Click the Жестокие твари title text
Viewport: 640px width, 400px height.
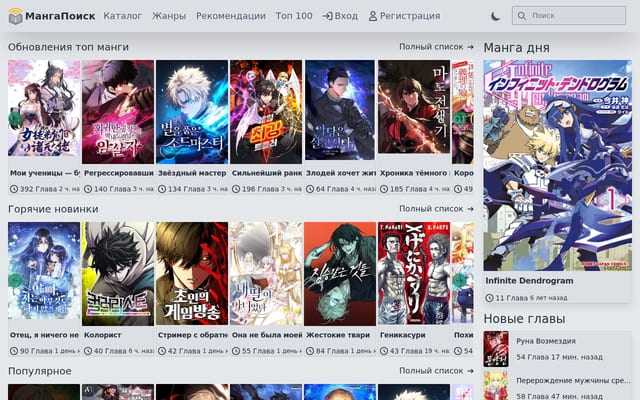[x=338, y=335]
